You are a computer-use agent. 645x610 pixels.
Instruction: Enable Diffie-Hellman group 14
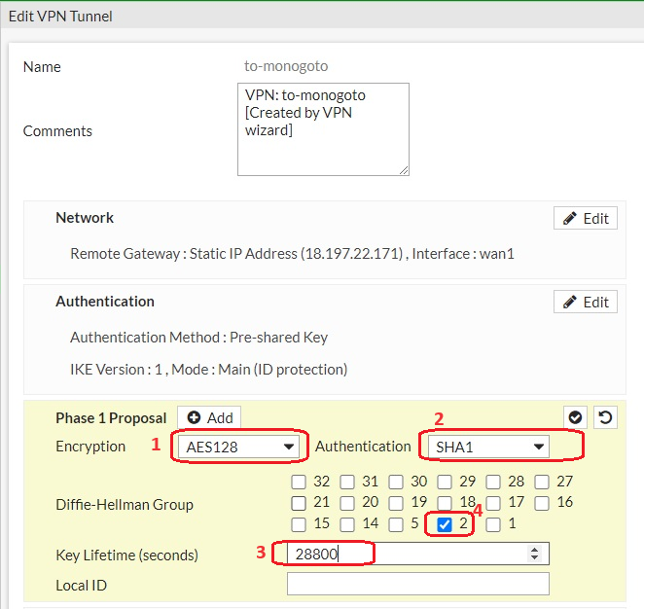coord(348,525)
